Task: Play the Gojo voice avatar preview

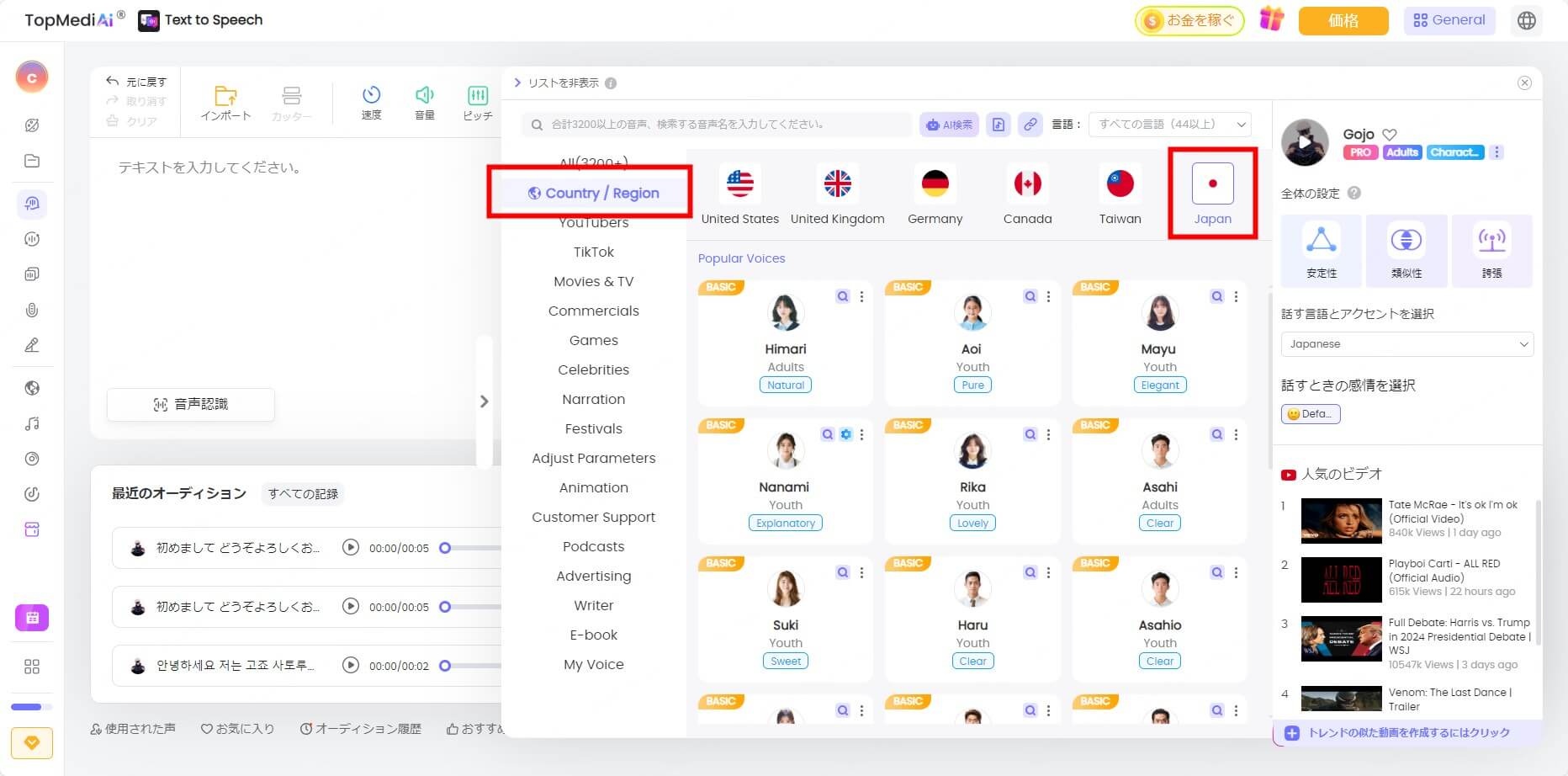Action: tap(1305, 142)
